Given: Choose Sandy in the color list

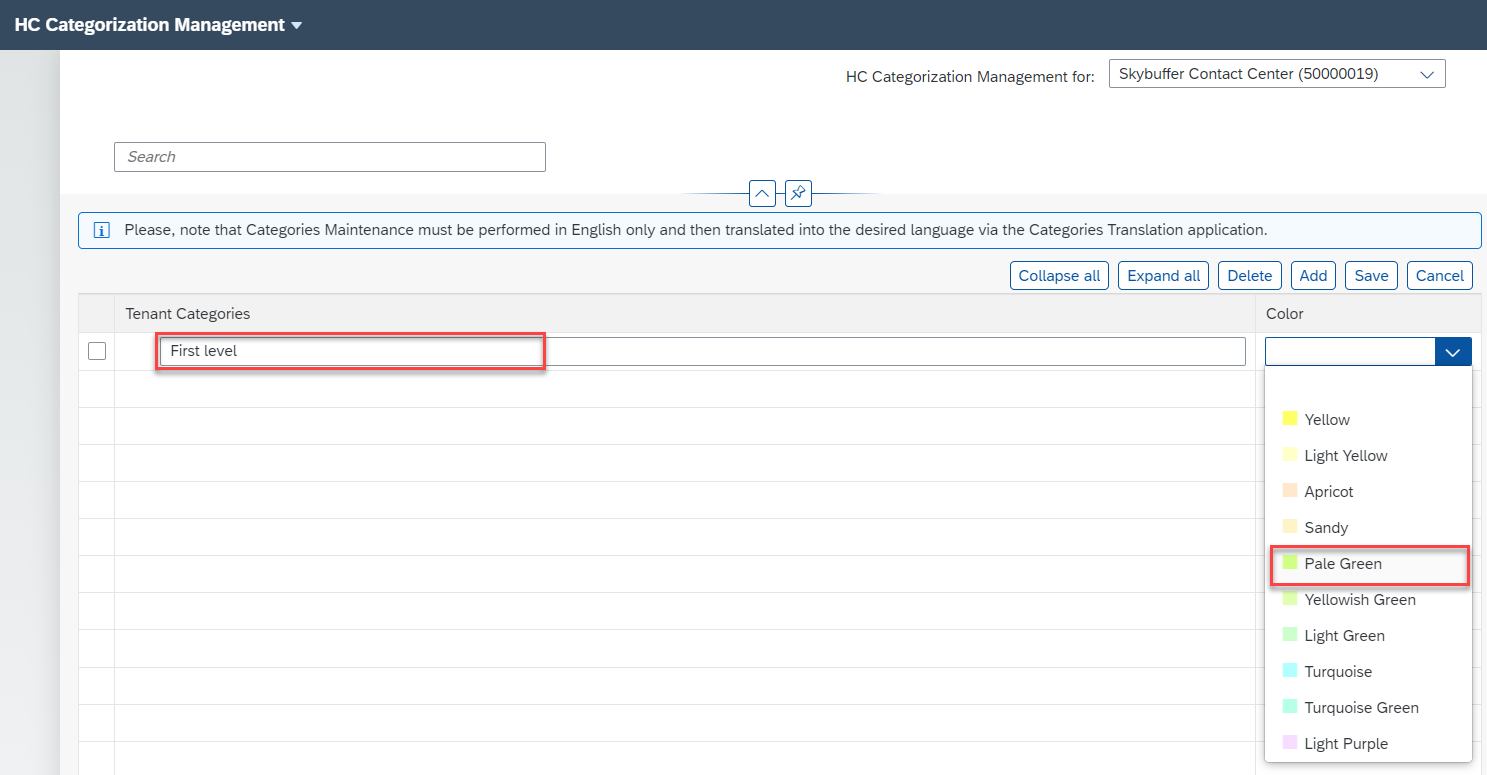Looking at the screenshot, I should coord(1368,527).
